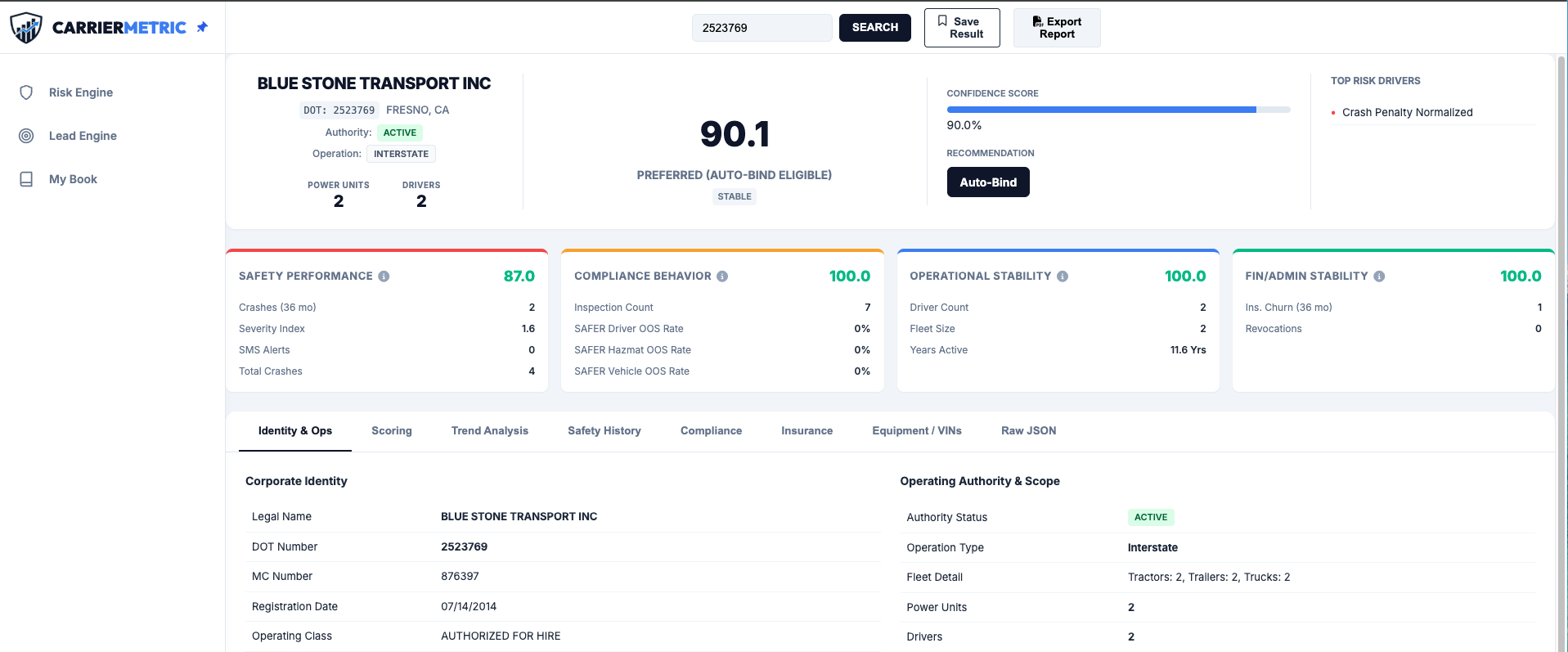Click the SAFER Driver OOS Rate row
The image size is (1568, 652).
722,329
